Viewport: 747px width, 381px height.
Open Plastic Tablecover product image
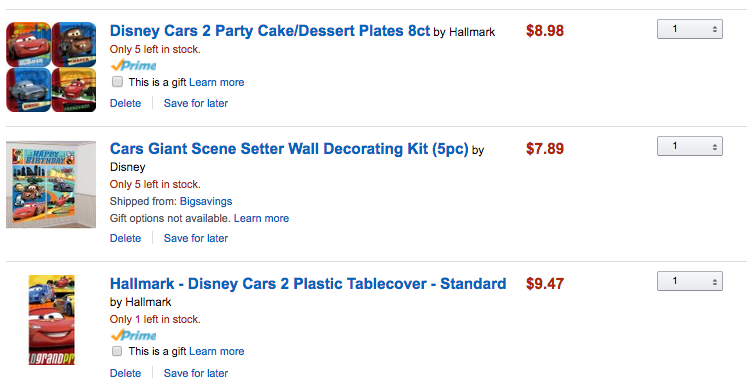51,320
